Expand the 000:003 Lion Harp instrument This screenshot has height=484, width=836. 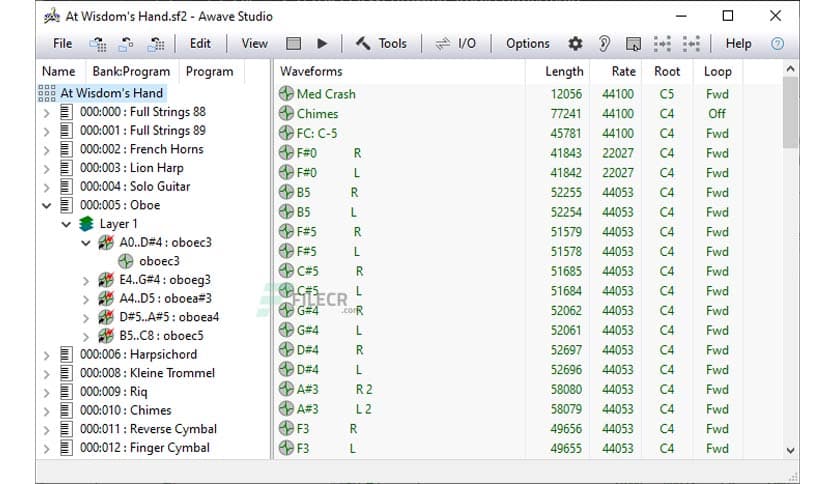click(47, 169)
